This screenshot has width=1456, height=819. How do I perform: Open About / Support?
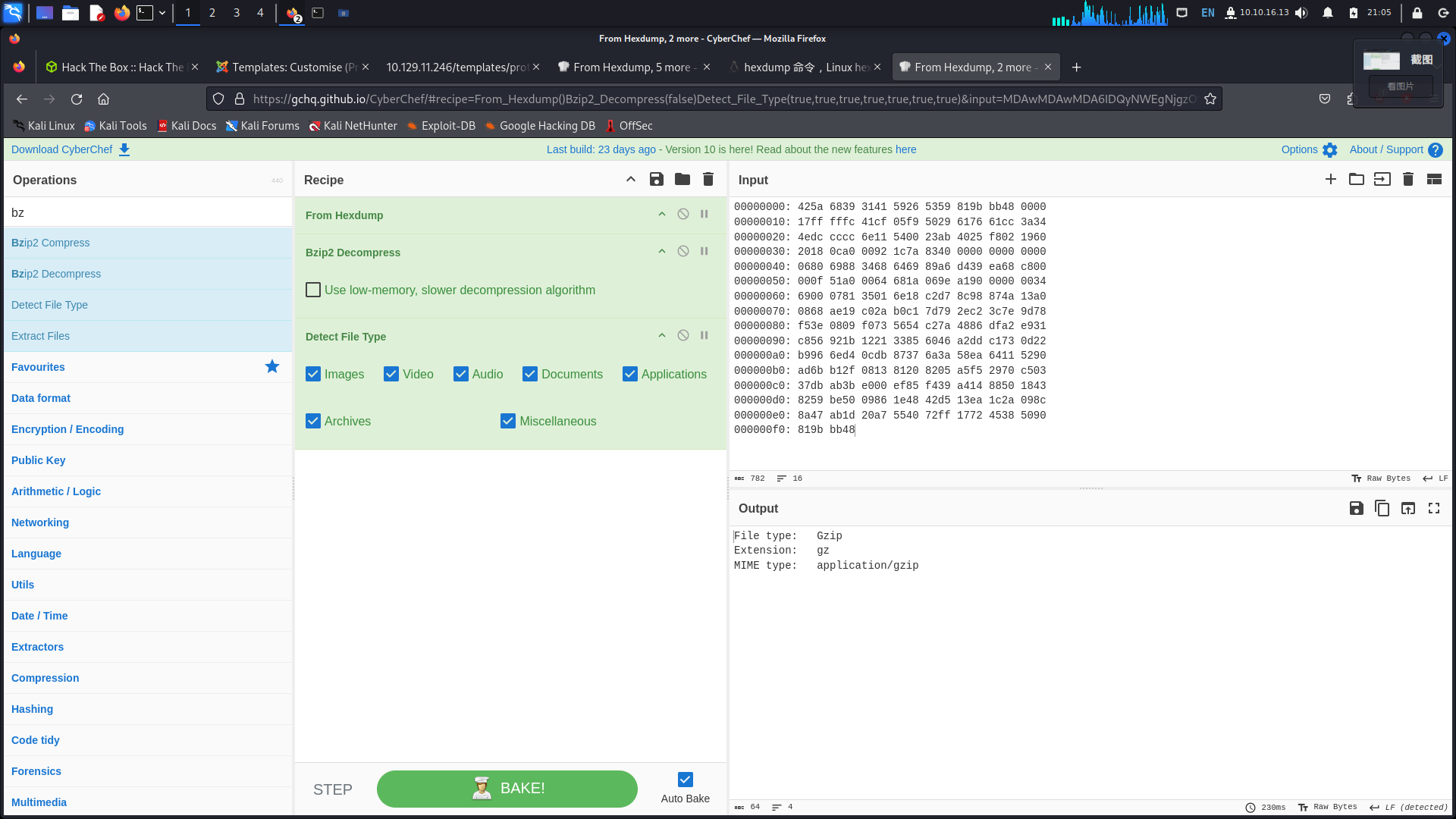point(1396,149)
